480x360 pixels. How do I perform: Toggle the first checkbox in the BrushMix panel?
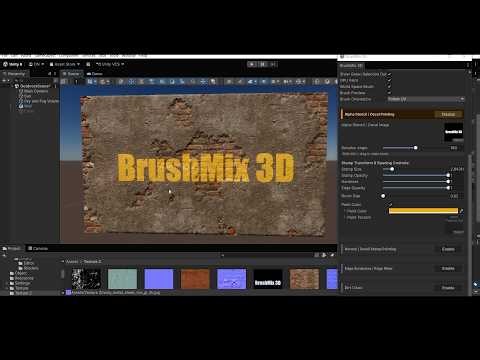coord(389,74)
